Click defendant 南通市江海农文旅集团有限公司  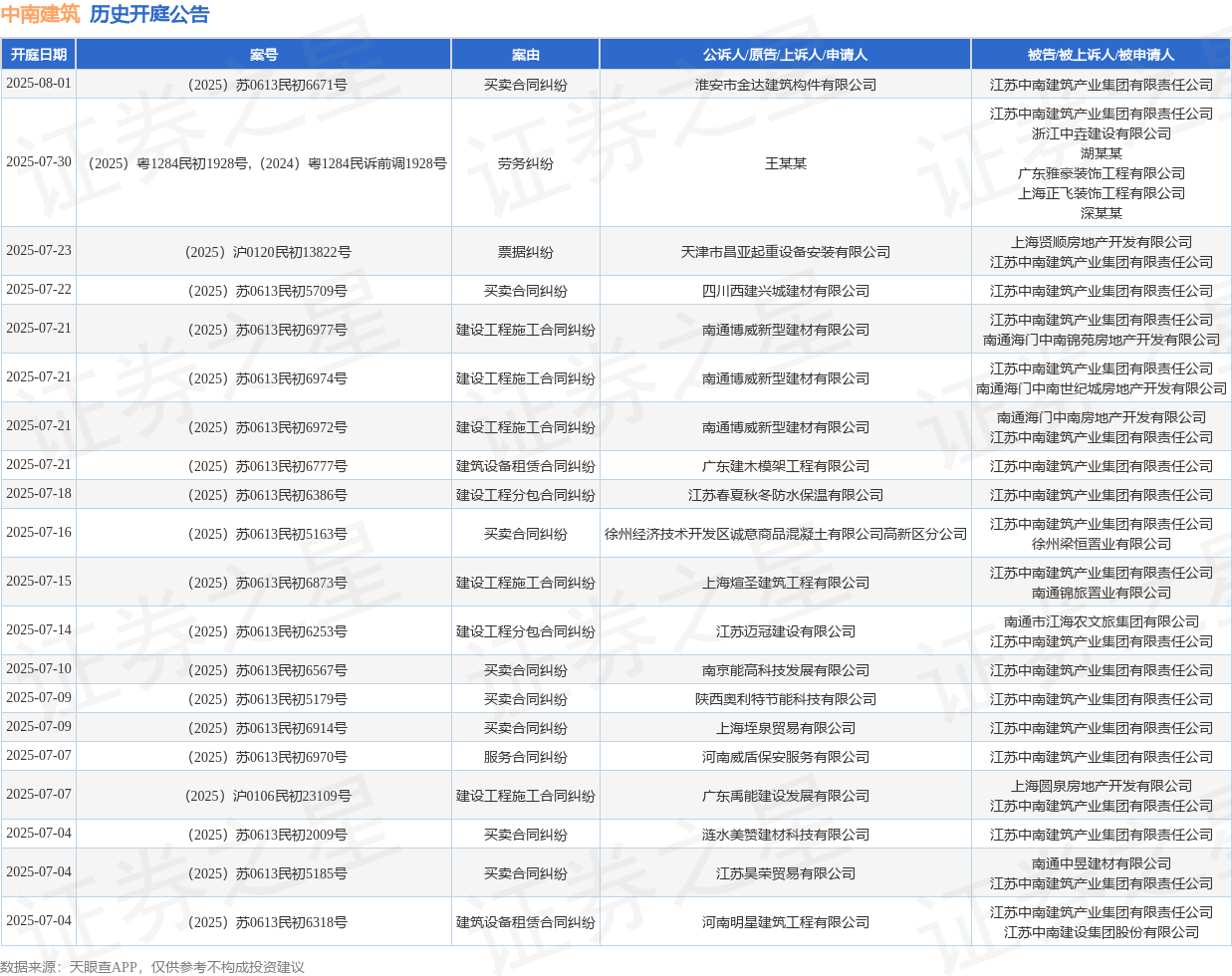(1102, 621)
